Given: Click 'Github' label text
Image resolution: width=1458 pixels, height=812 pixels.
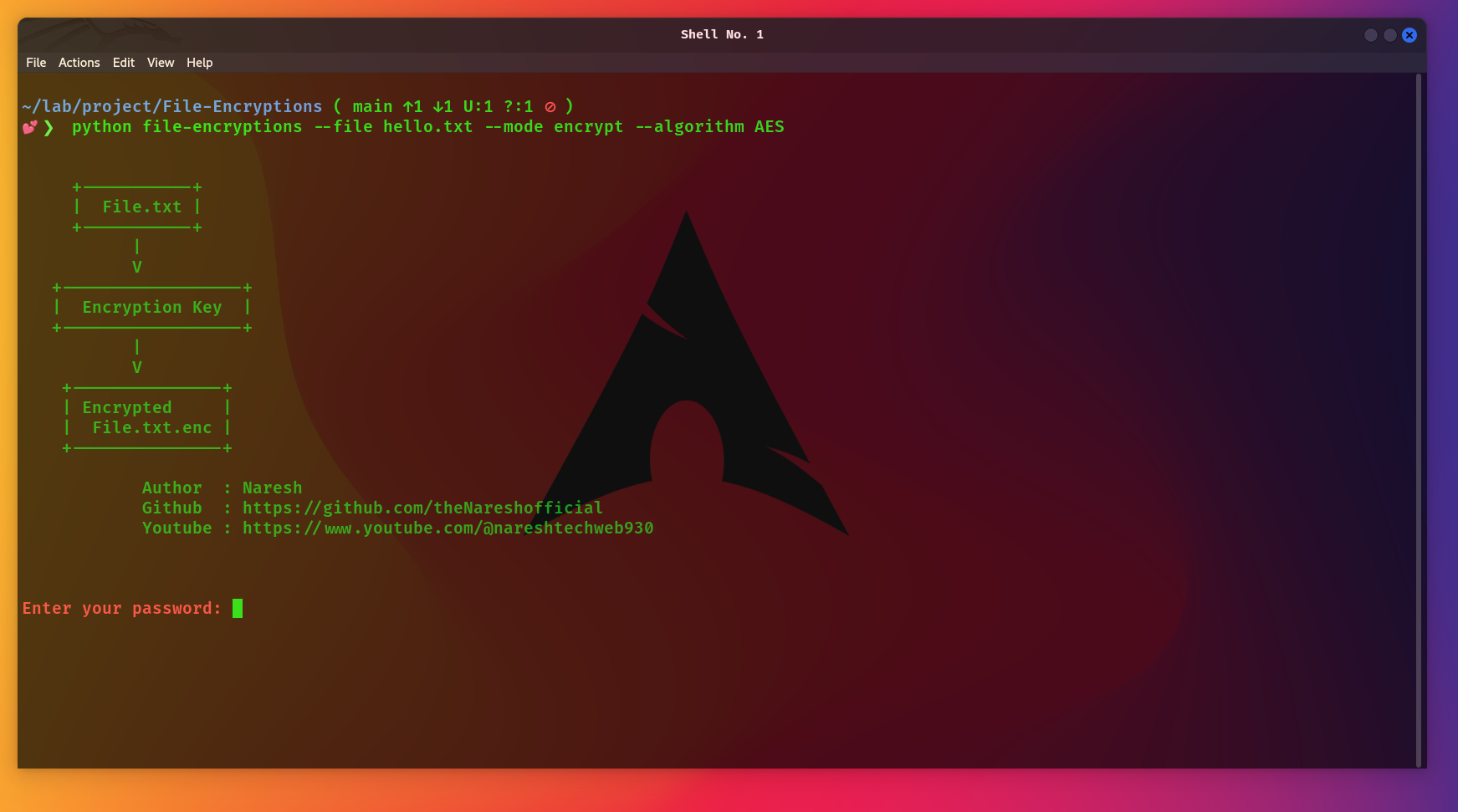Looking at the screenshot, I should click(x=171, y=508).
